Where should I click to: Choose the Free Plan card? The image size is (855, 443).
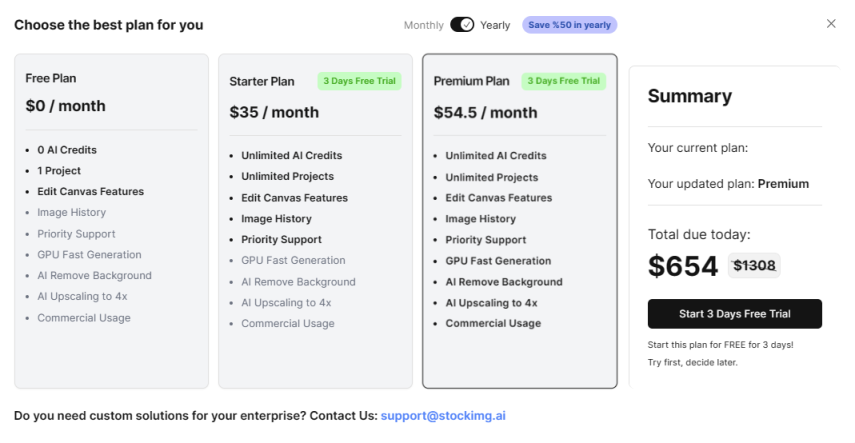click(x=111, y=220)
